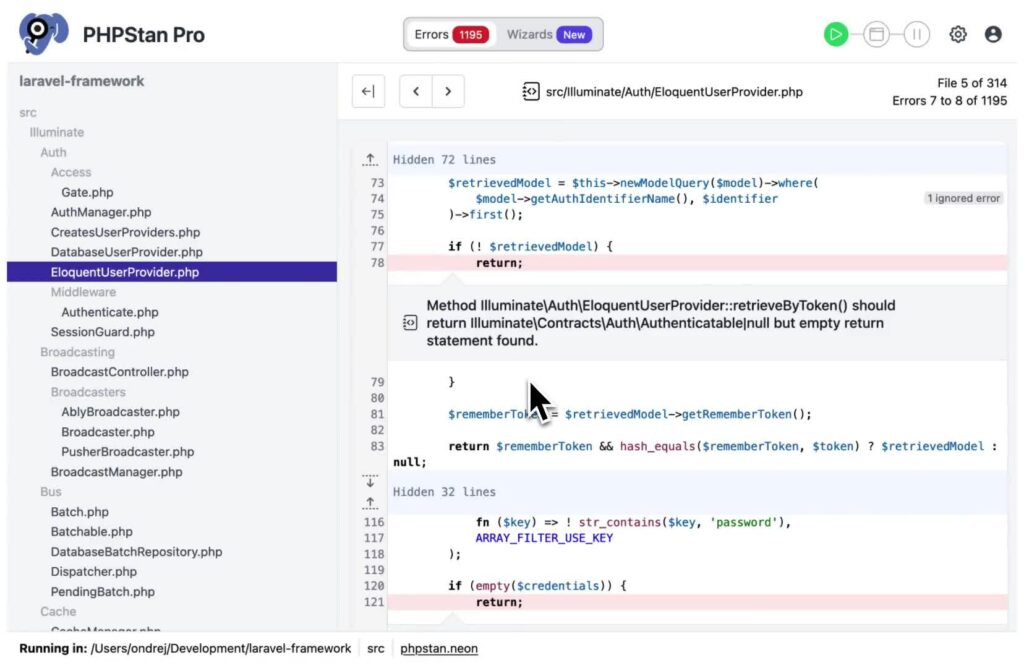Collapse the Broadcasters folder

click(88, 392)
